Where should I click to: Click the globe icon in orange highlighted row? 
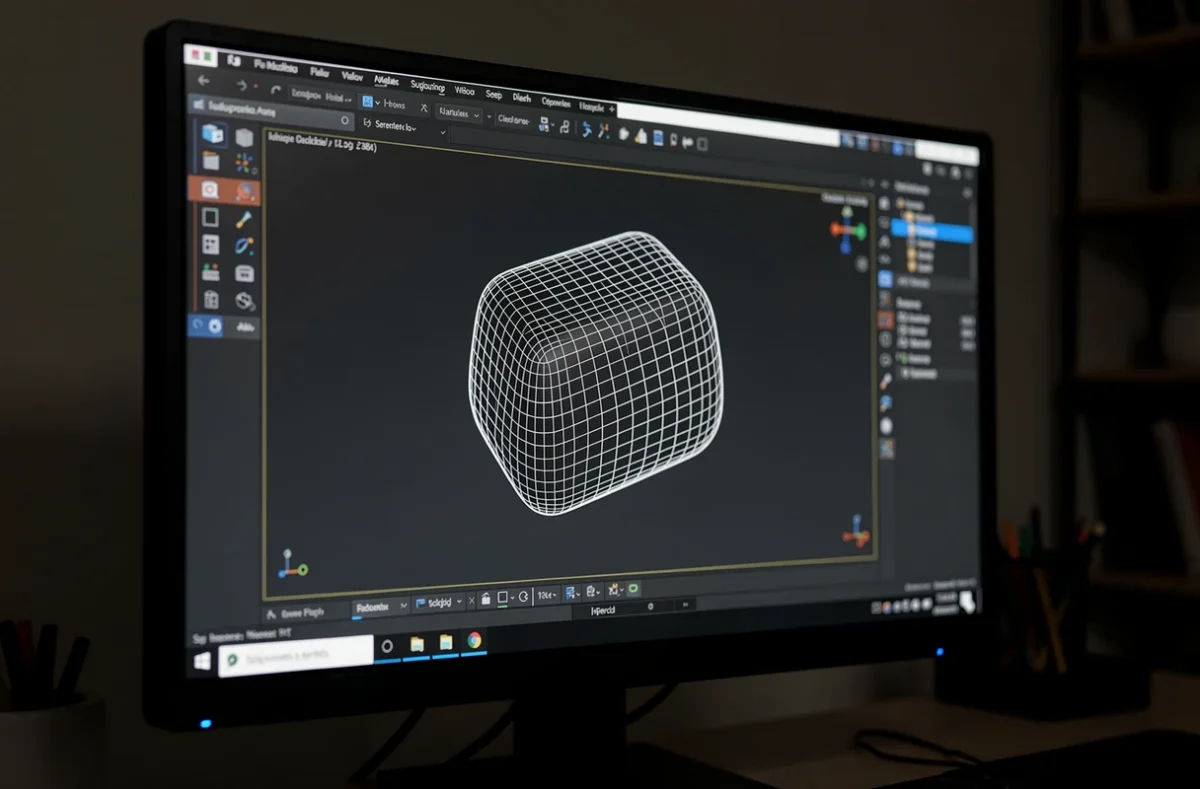coord(245,192)
